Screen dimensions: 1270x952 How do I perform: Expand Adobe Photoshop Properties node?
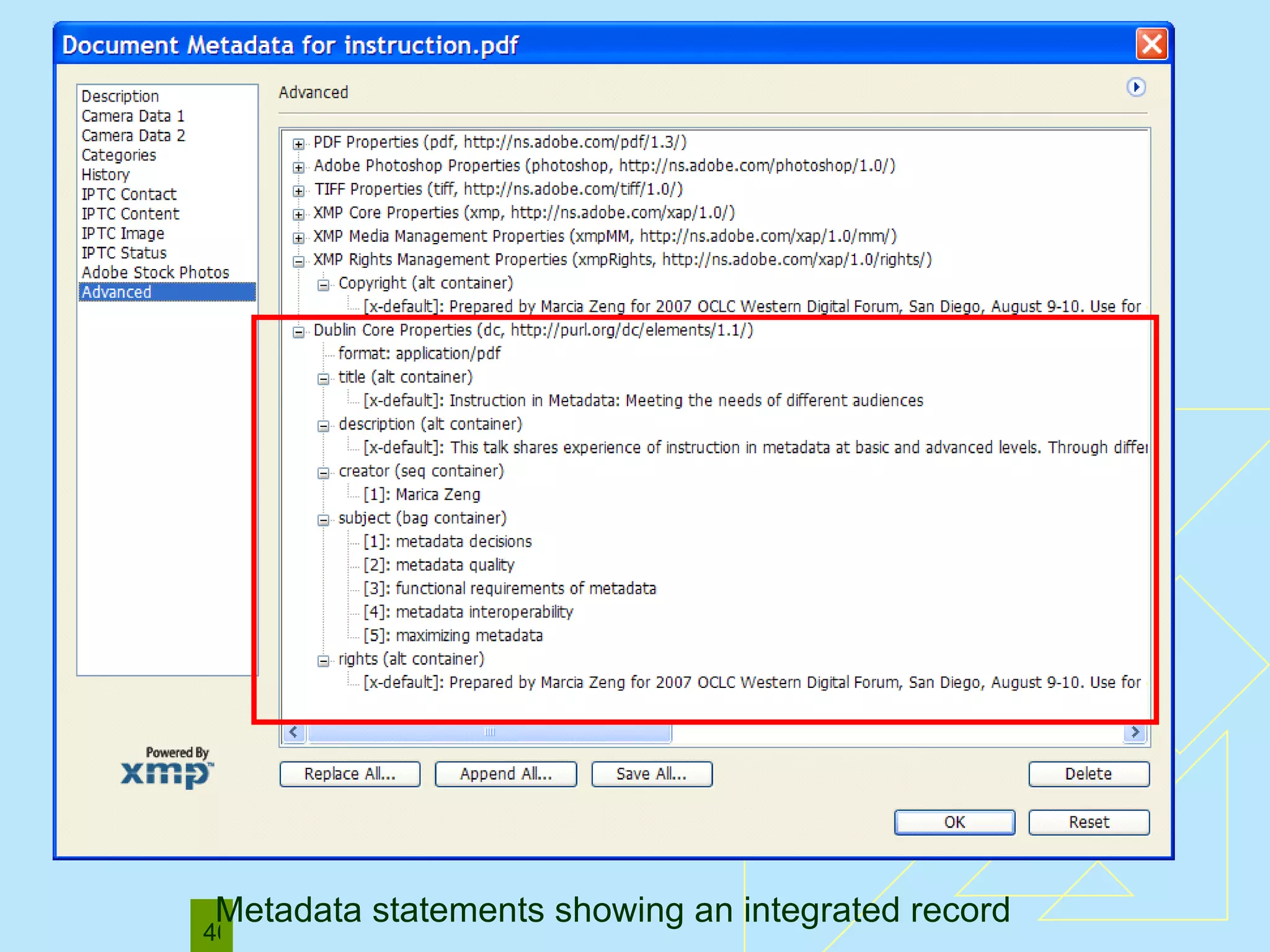[299, 167]
